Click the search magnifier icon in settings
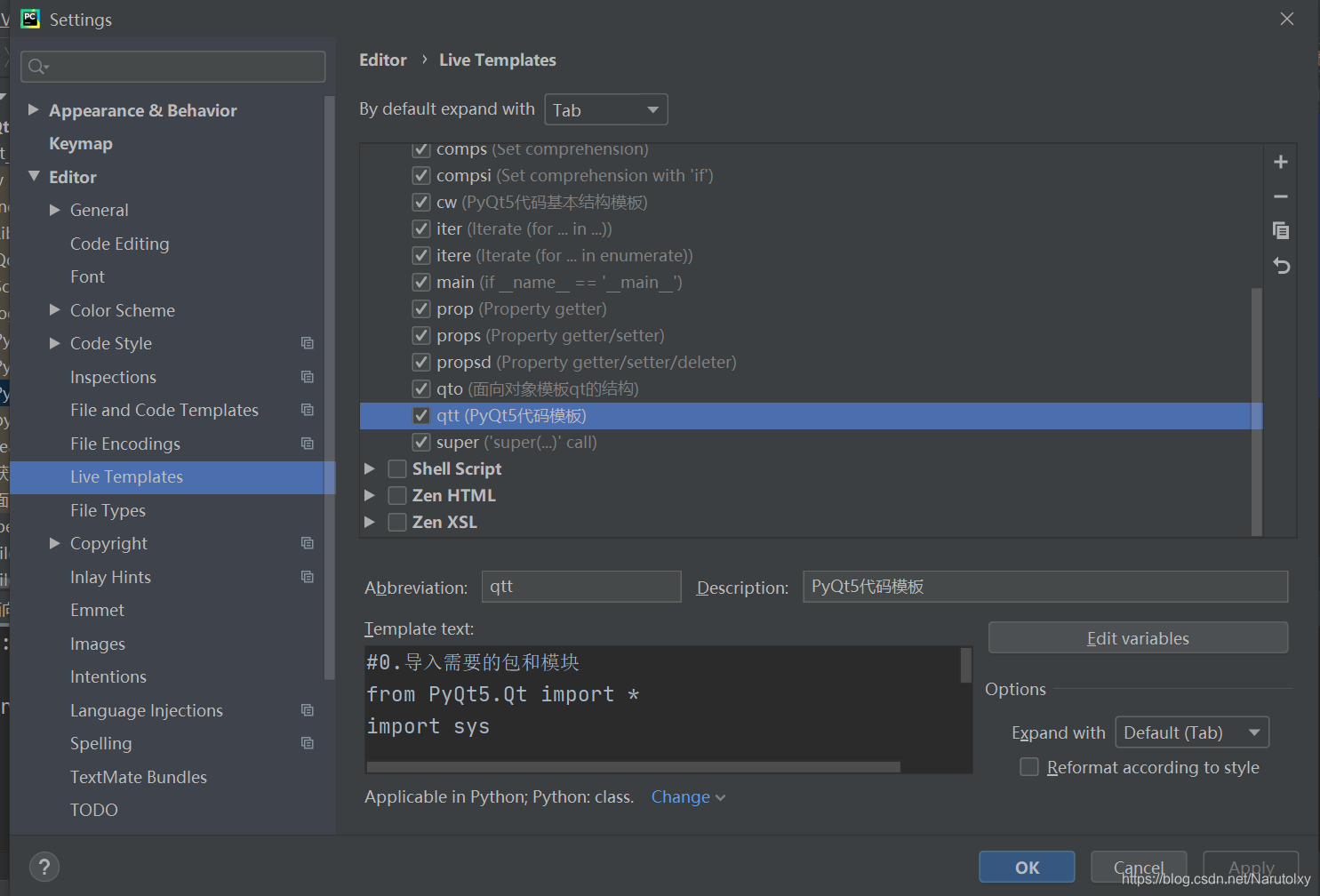Screen dimensions: 1320x896 click(37, 66)
